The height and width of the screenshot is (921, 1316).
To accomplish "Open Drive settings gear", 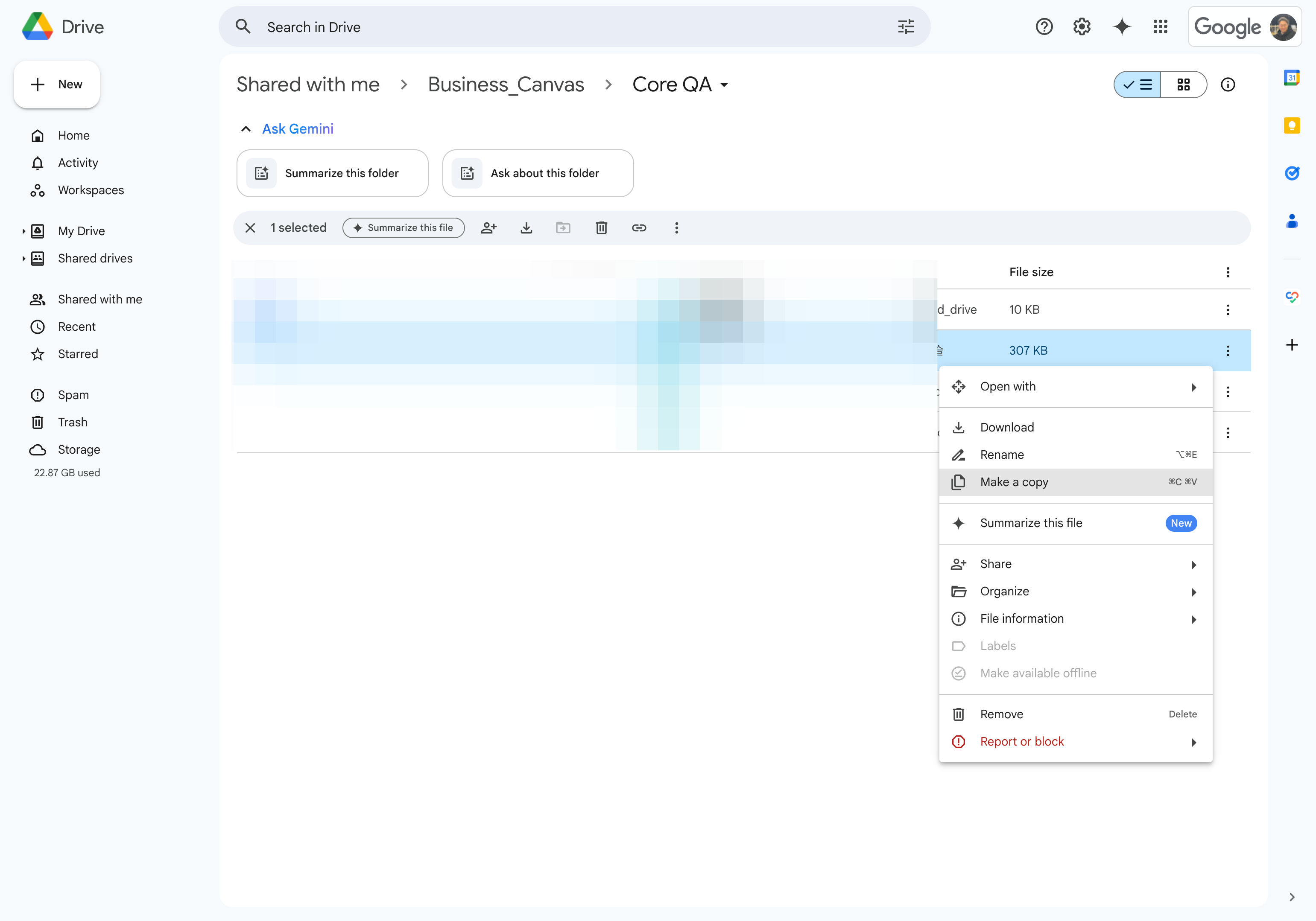I will point(1082,27).
